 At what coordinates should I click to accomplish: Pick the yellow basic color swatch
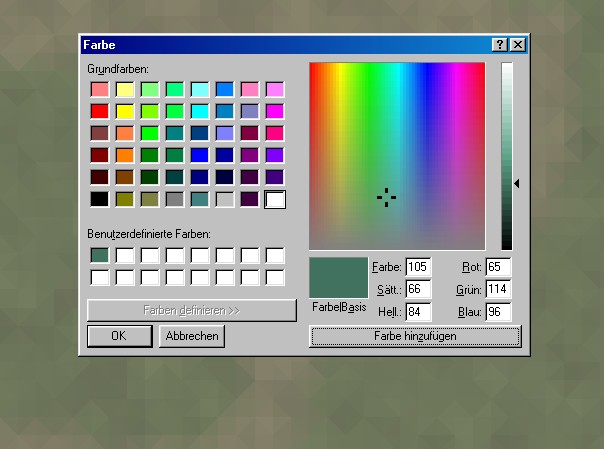pyautogui.click(x=124, y=111)
